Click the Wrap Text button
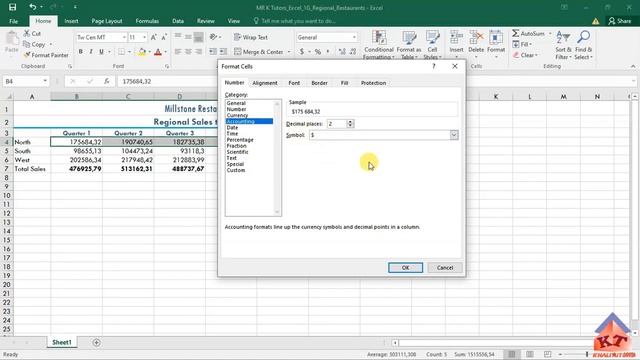The image size is (640, 360). (x=251, y=37)
